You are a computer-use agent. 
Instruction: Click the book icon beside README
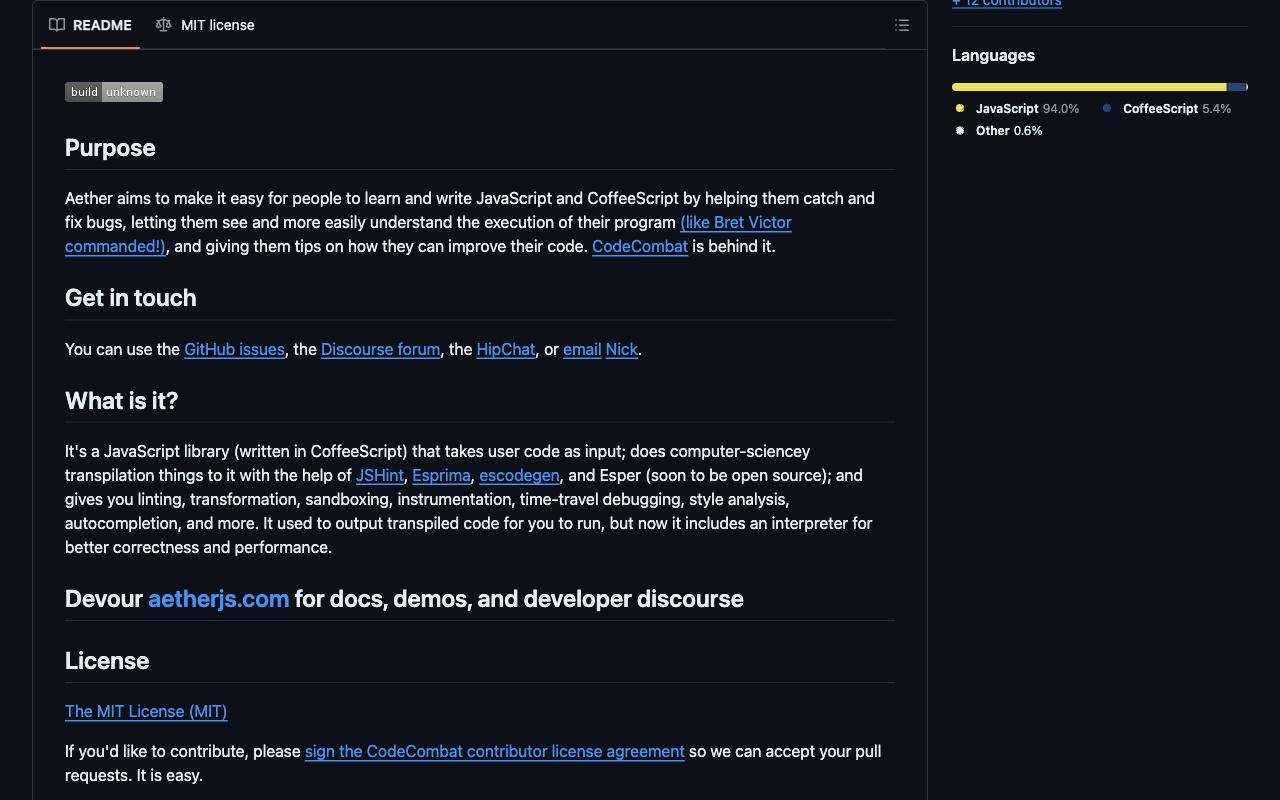point(57,25)
